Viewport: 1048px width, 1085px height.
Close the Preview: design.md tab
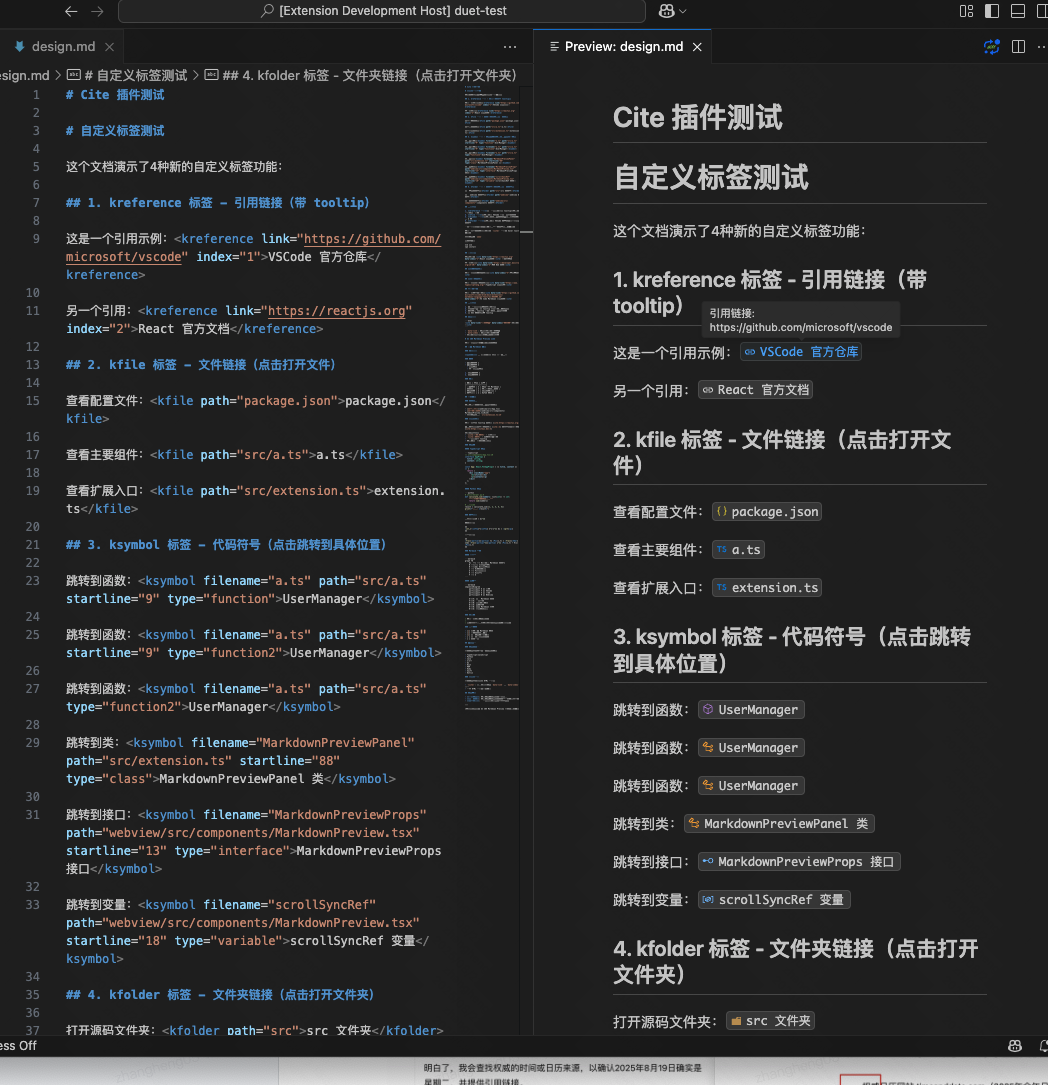(697, 46)
